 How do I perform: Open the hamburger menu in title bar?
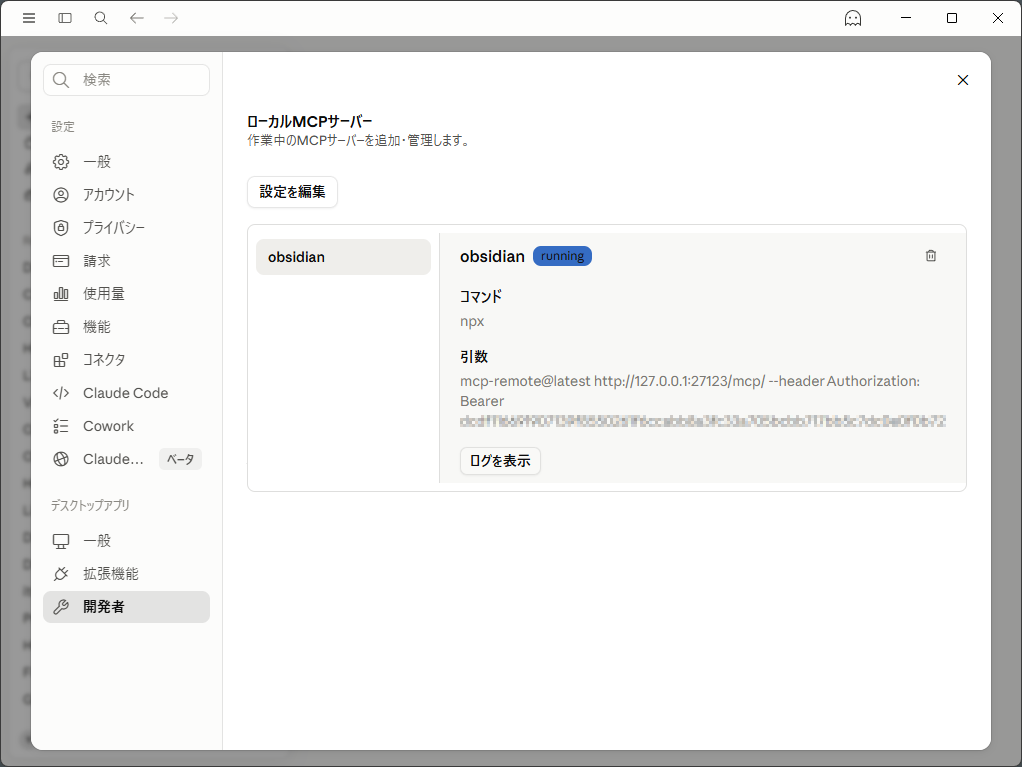click(x=29, y=18)
